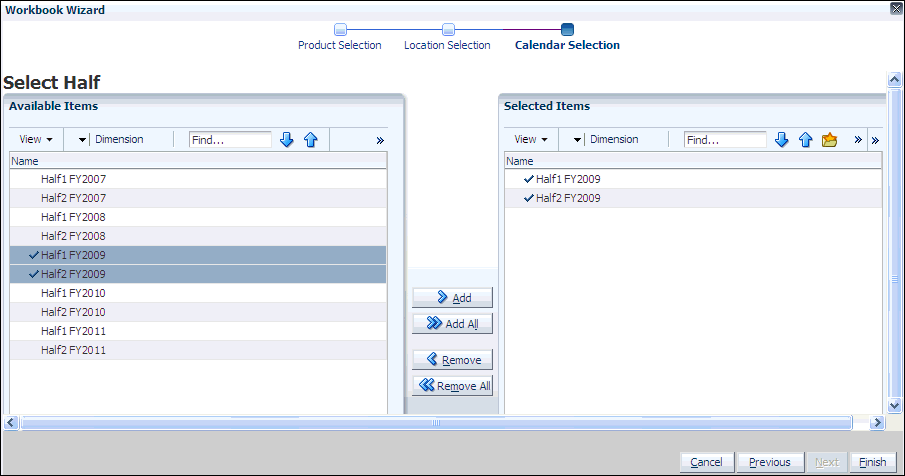905x476 pixels.
Task: Select Half1 FY2010 in Available Items
Action: coord(198,293)
